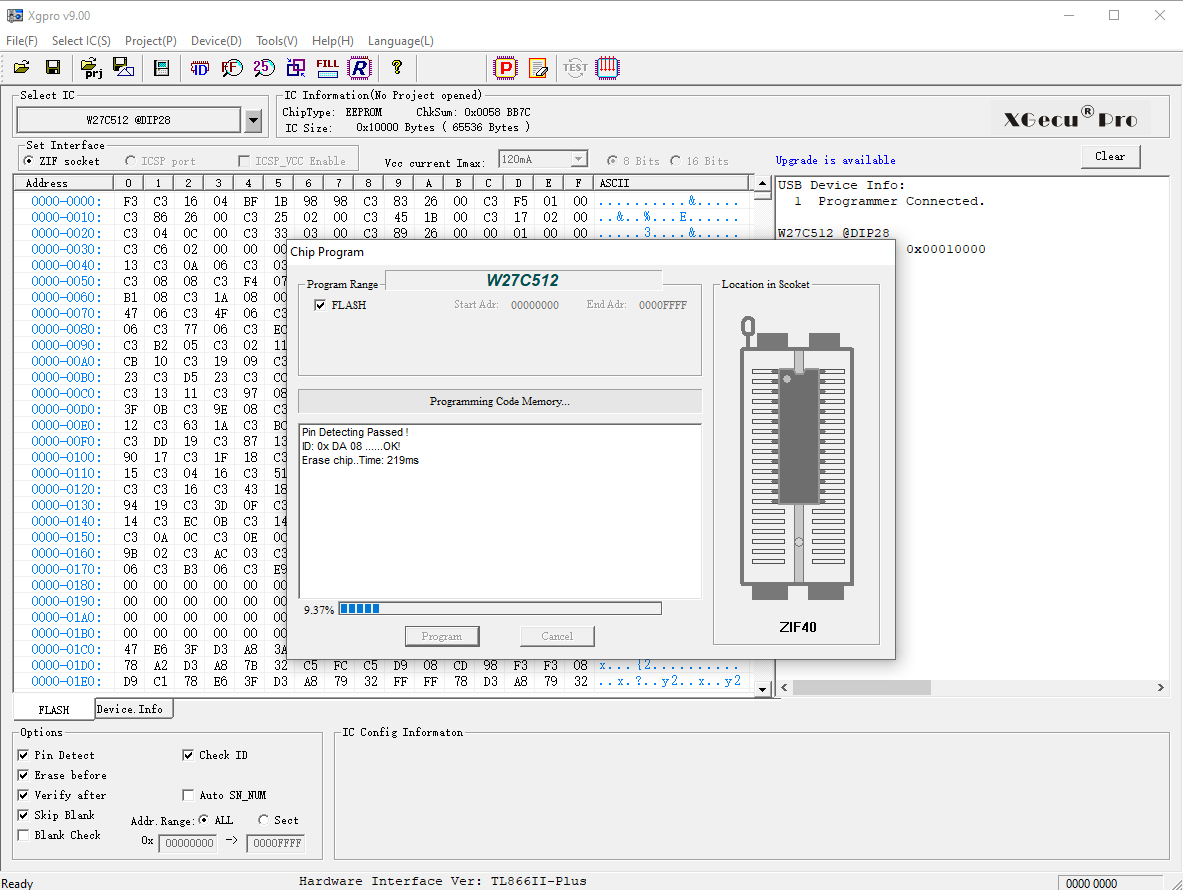Click the chip pin-test icon with red arrows

607,68
